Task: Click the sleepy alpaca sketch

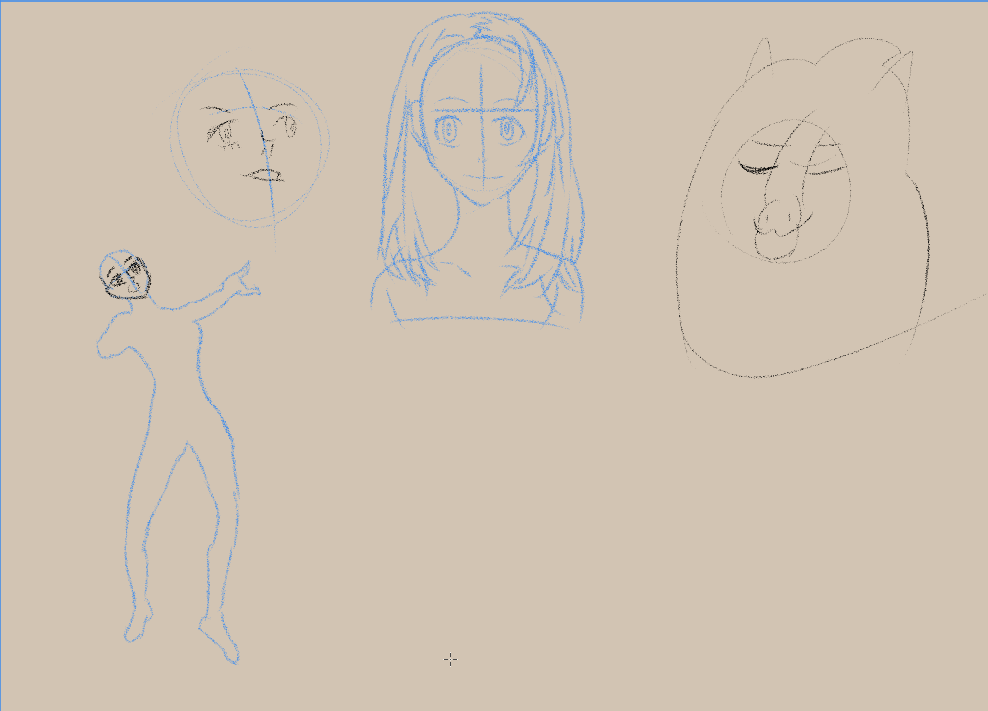Action: [803, 208]
